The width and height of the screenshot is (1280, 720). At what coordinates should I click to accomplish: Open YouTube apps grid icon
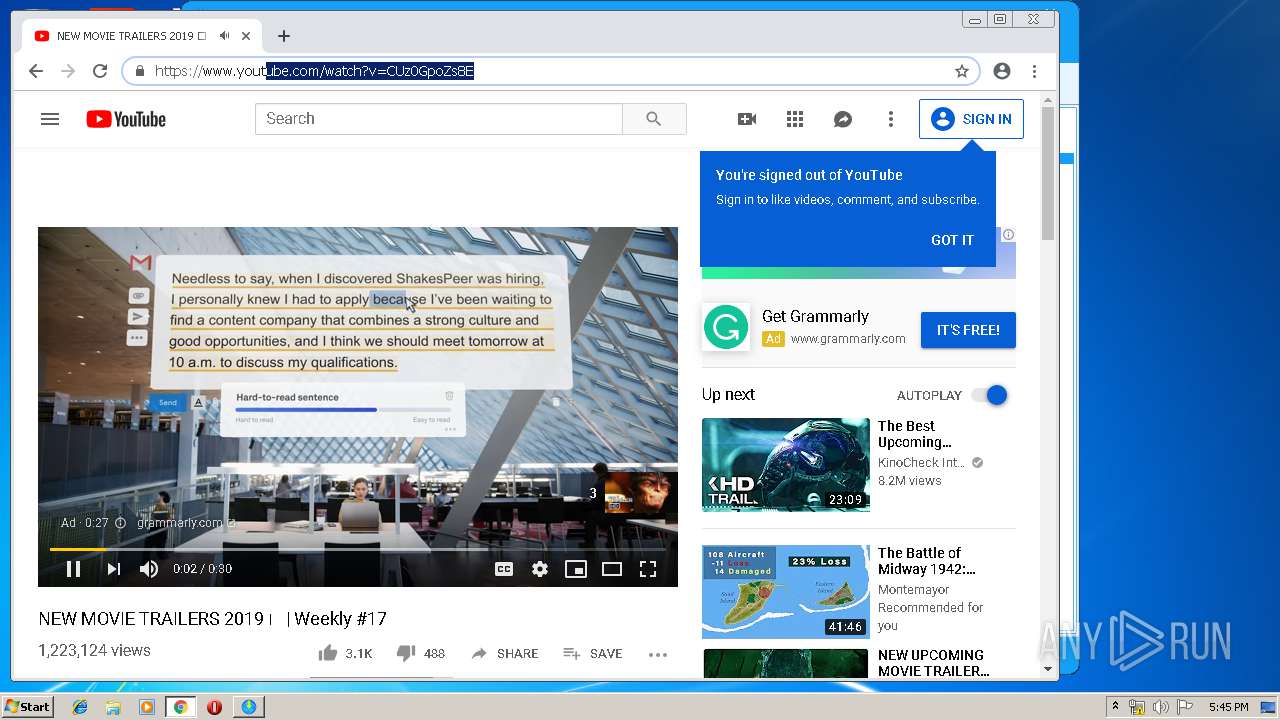coord(795,119)
